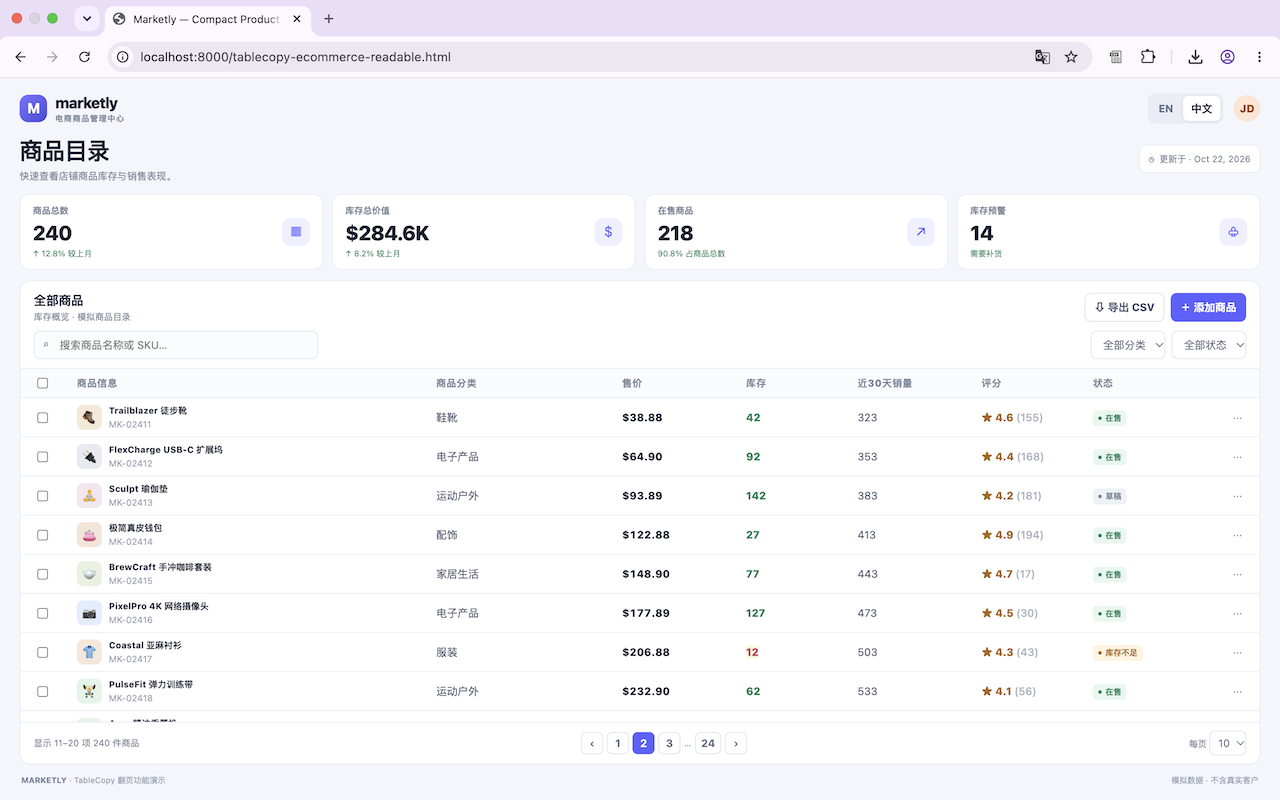Open the browser tab search dropdown arrow

87,19
